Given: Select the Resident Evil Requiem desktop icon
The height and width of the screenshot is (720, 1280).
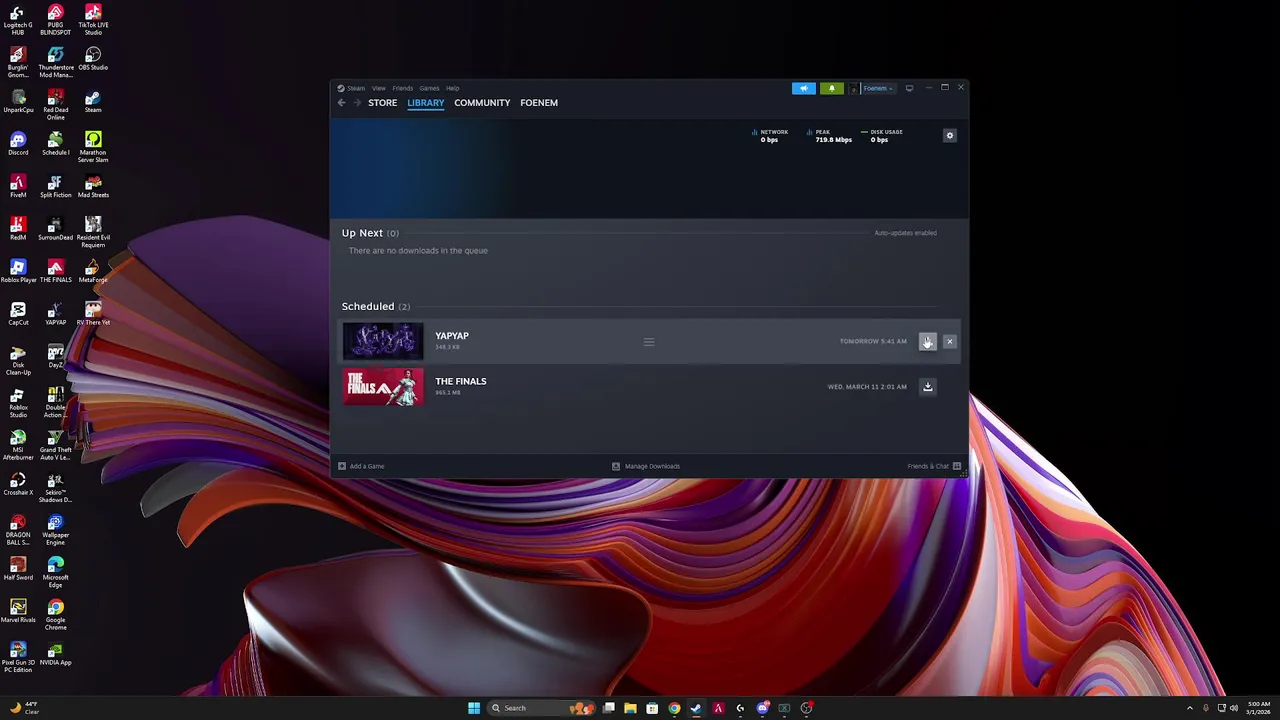Looking at the screenshot, I should pos(93,233).
